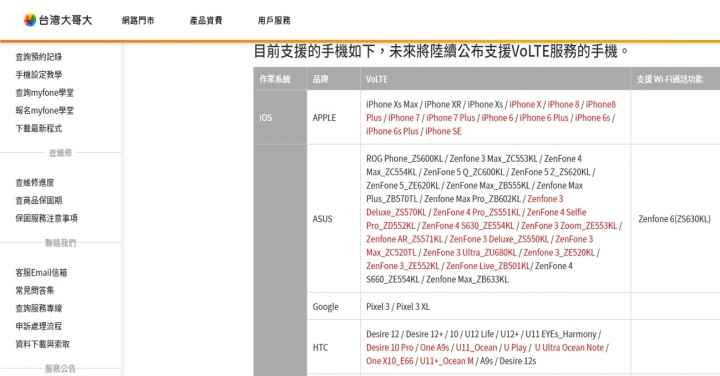
Task: Click ZenFone 4 S630_ZE554KL link
Action: point(468,226)
